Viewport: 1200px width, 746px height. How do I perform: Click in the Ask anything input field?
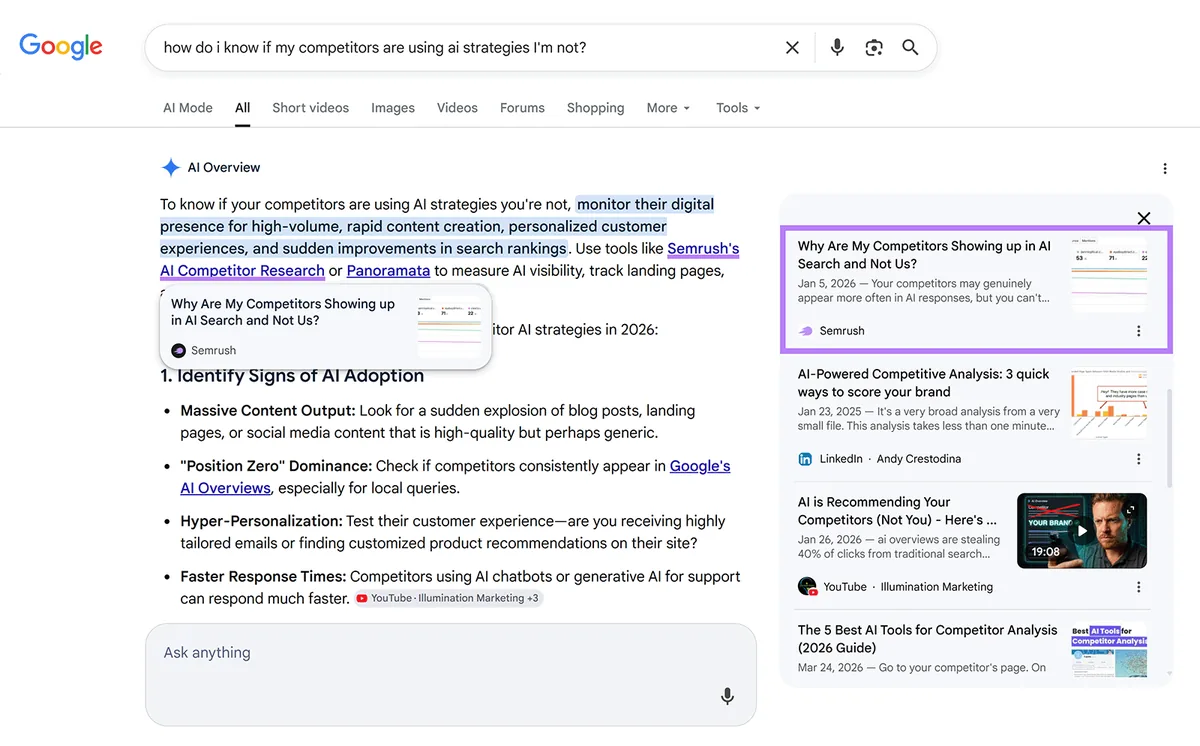(451, 674)
